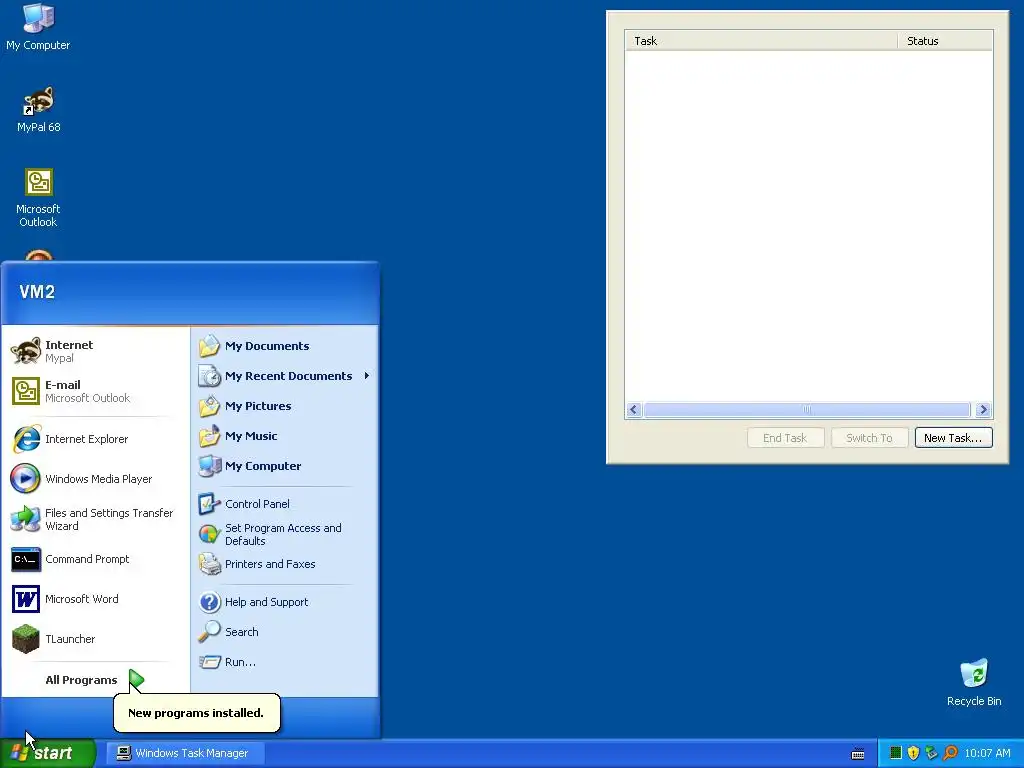Open My Music in Start menu
The height and width of the screenshot is (768, 1024).
click(284, 436)
